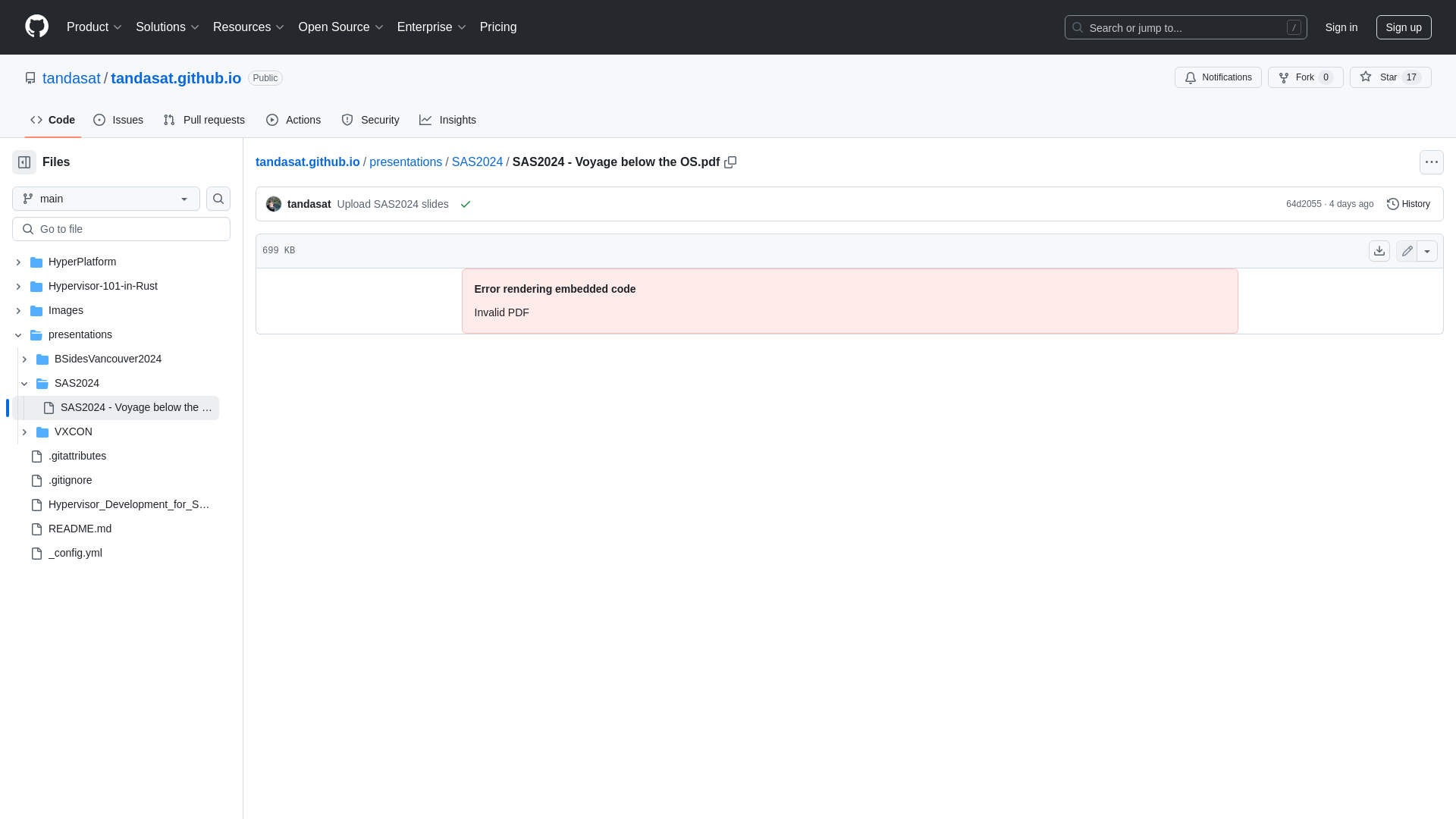Open the .gitignore file
This screenshot has width=1456, height=819.
coord(70,481)
